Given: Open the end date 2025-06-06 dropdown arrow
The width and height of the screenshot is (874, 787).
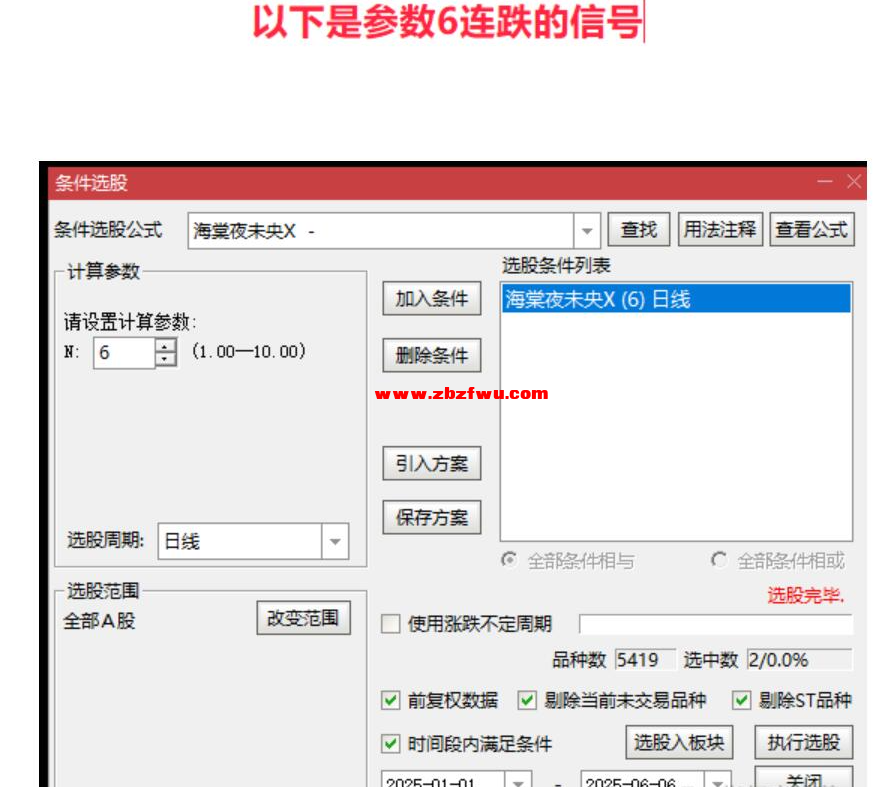Looking at the screenshot, I should click(x=718, y=780).
